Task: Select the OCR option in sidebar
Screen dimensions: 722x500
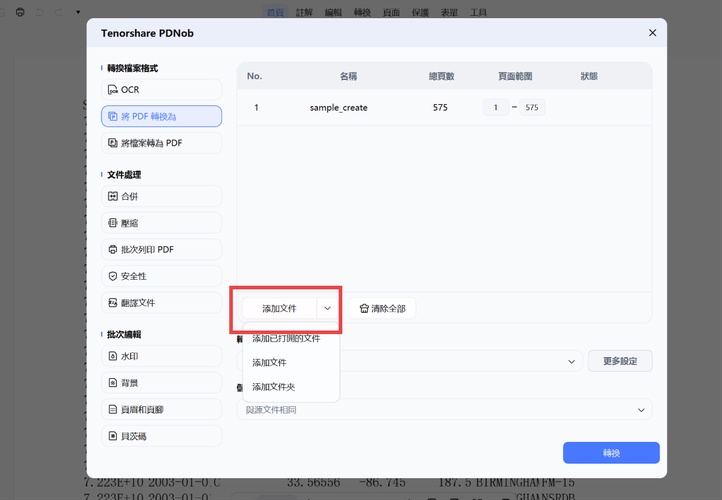Action: pos(161,89)
